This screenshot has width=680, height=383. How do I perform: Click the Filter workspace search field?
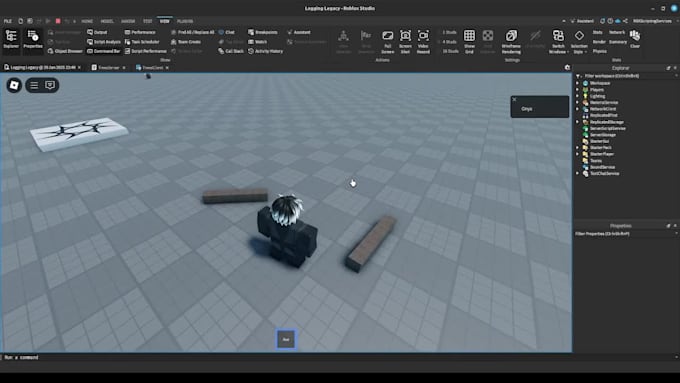pyautogui.click(x=626, y=76)
